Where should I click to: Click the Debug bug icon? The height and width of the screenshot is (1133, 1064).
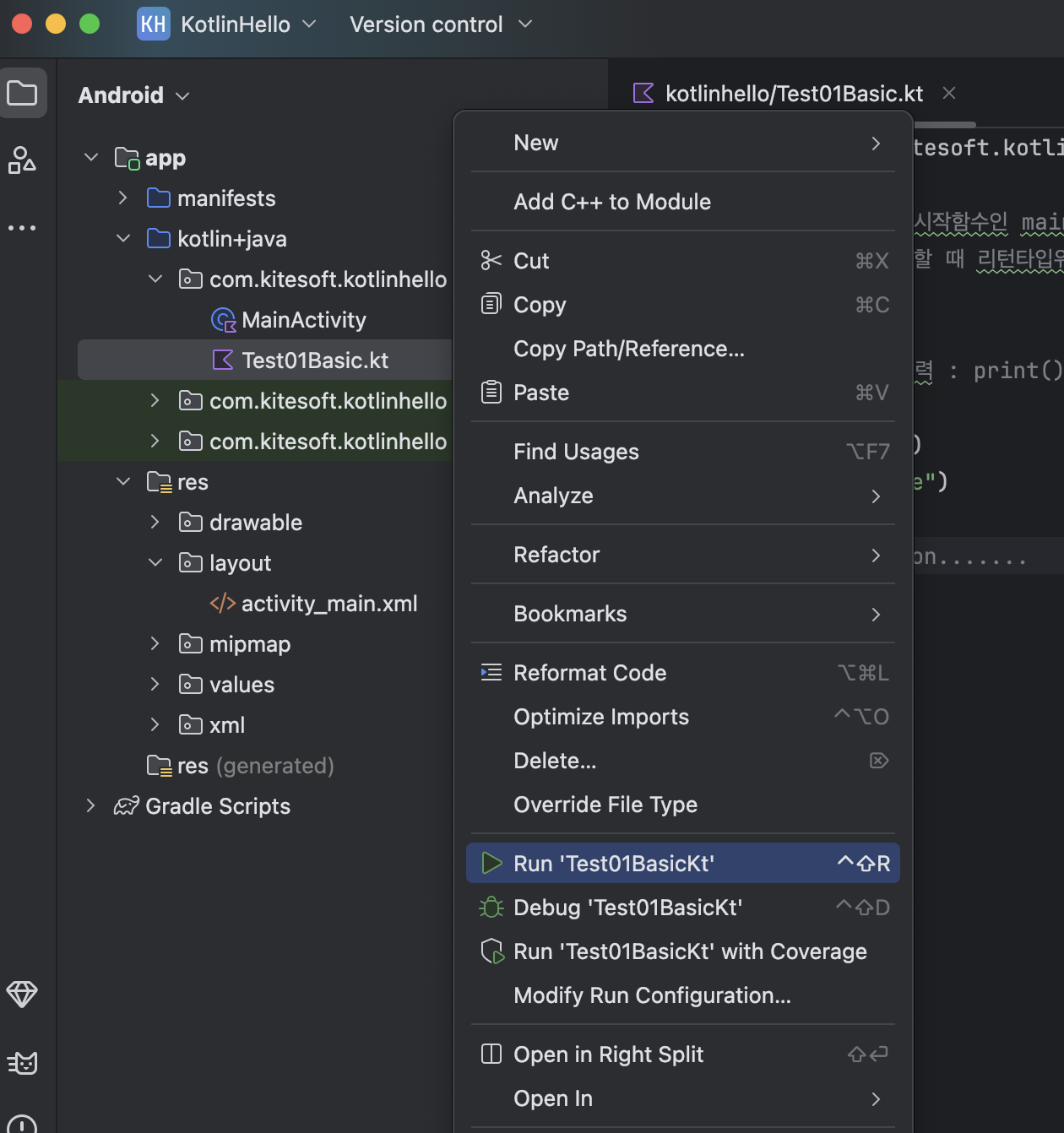[491, 908]
